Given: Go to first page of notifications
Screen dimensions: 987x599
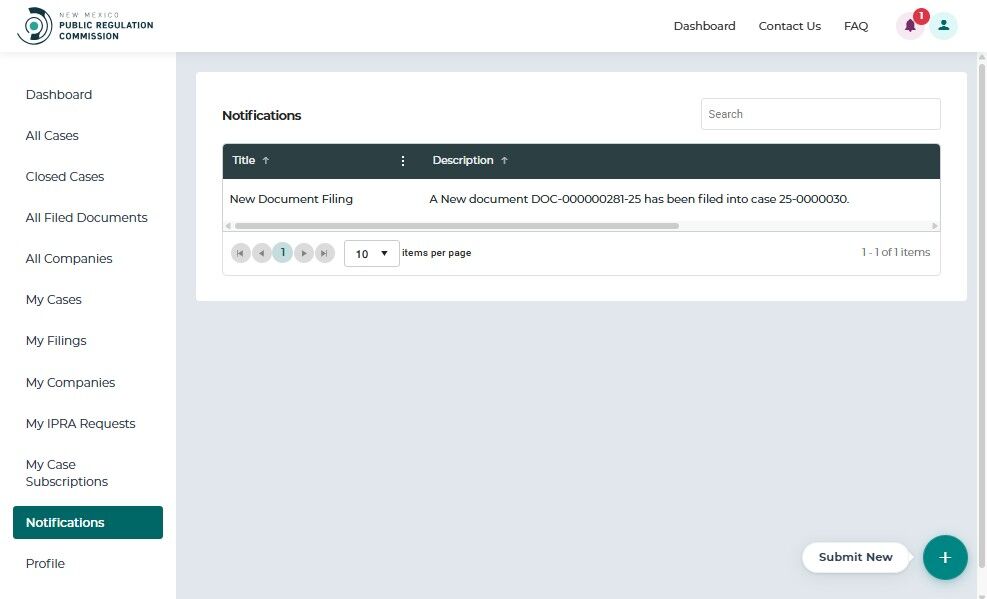Looking at the screenshot, I should pyautogui.click(x=240, y=253).
